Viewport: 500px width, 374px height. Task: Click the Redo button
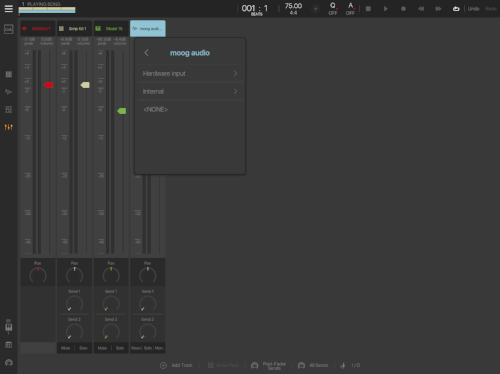pos(491,9)
